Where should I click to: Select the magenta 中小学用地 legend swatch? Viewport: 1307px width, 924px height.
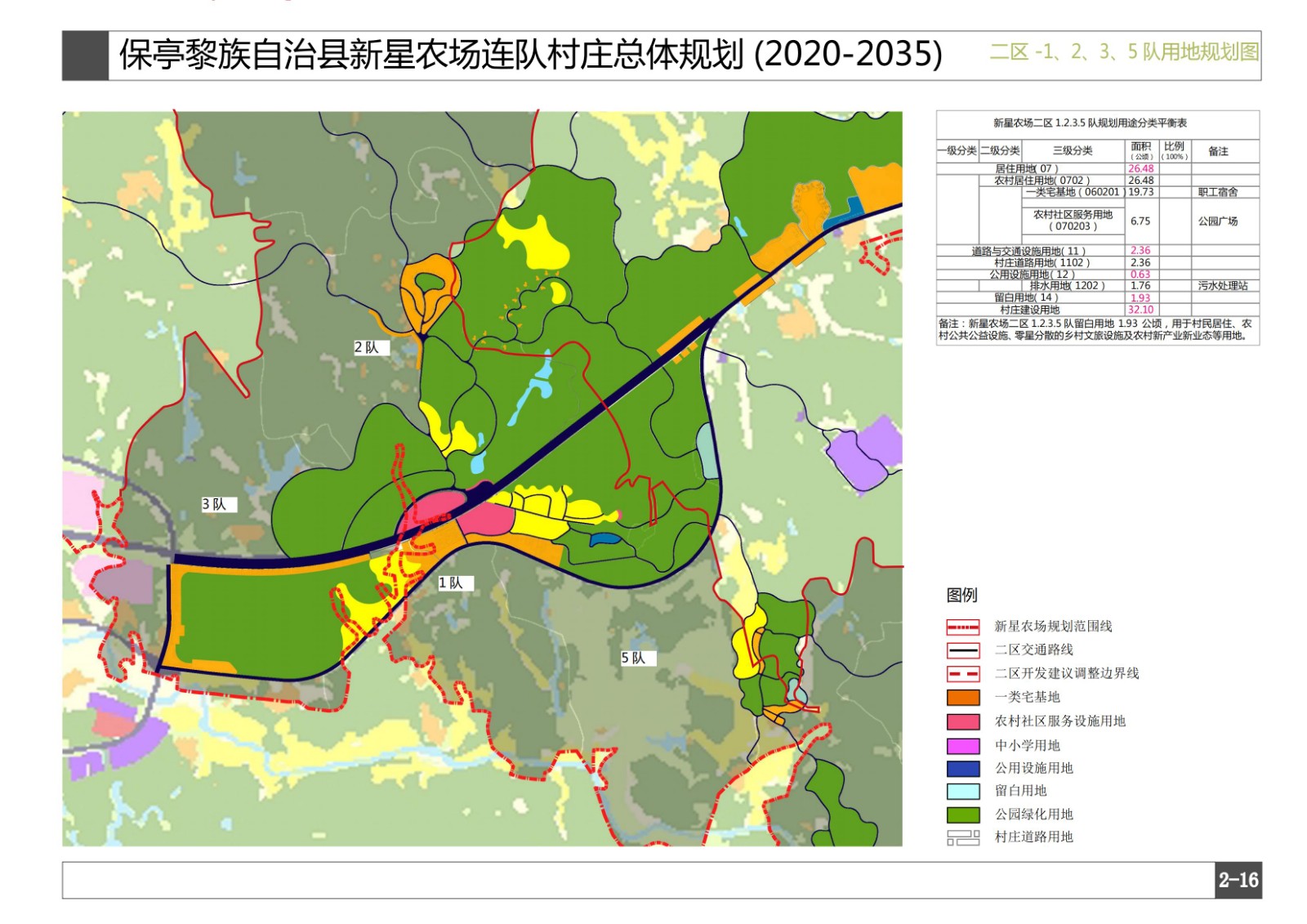[962, 745]
